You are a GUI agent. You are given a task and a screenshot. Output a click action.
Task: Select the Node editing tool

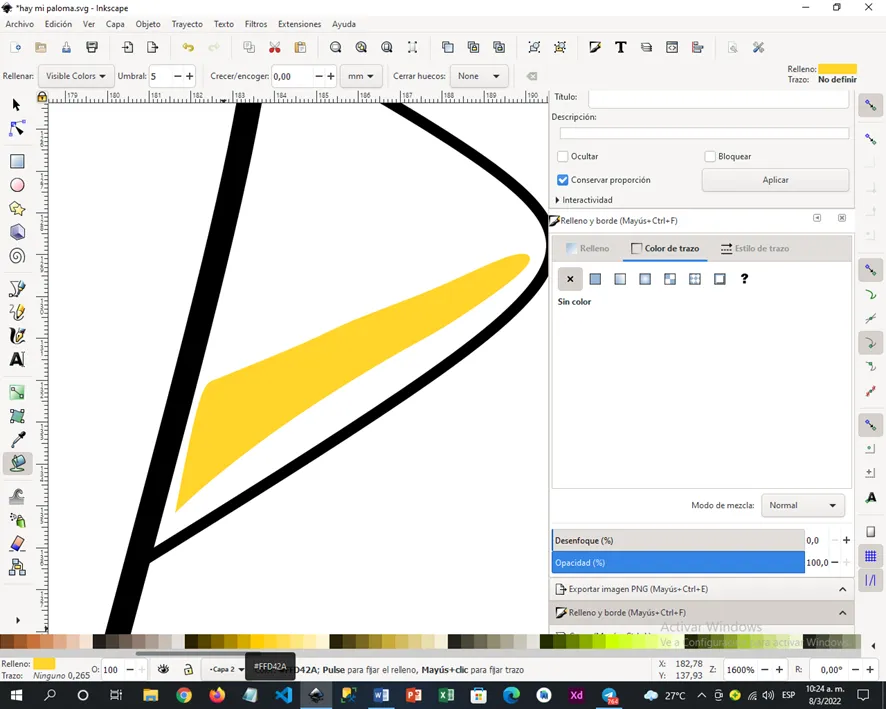point(17,129)
